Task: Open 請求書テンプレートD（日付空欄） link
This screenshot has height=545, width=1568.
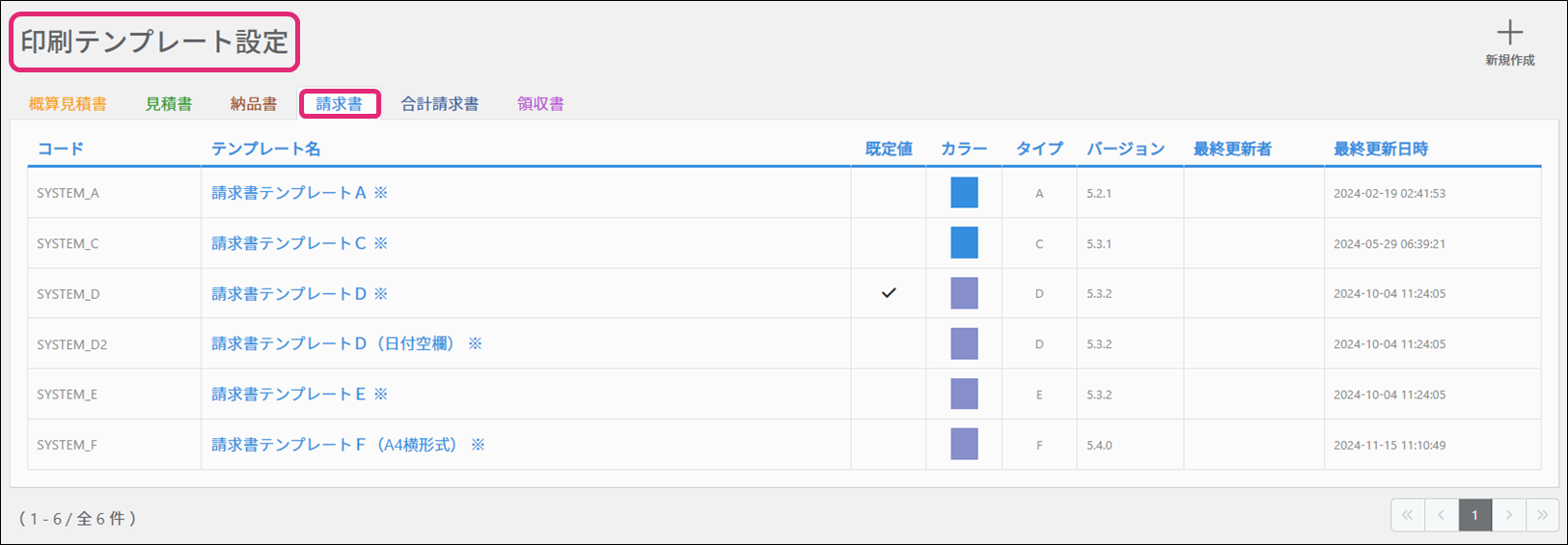Action: (334, 344)
